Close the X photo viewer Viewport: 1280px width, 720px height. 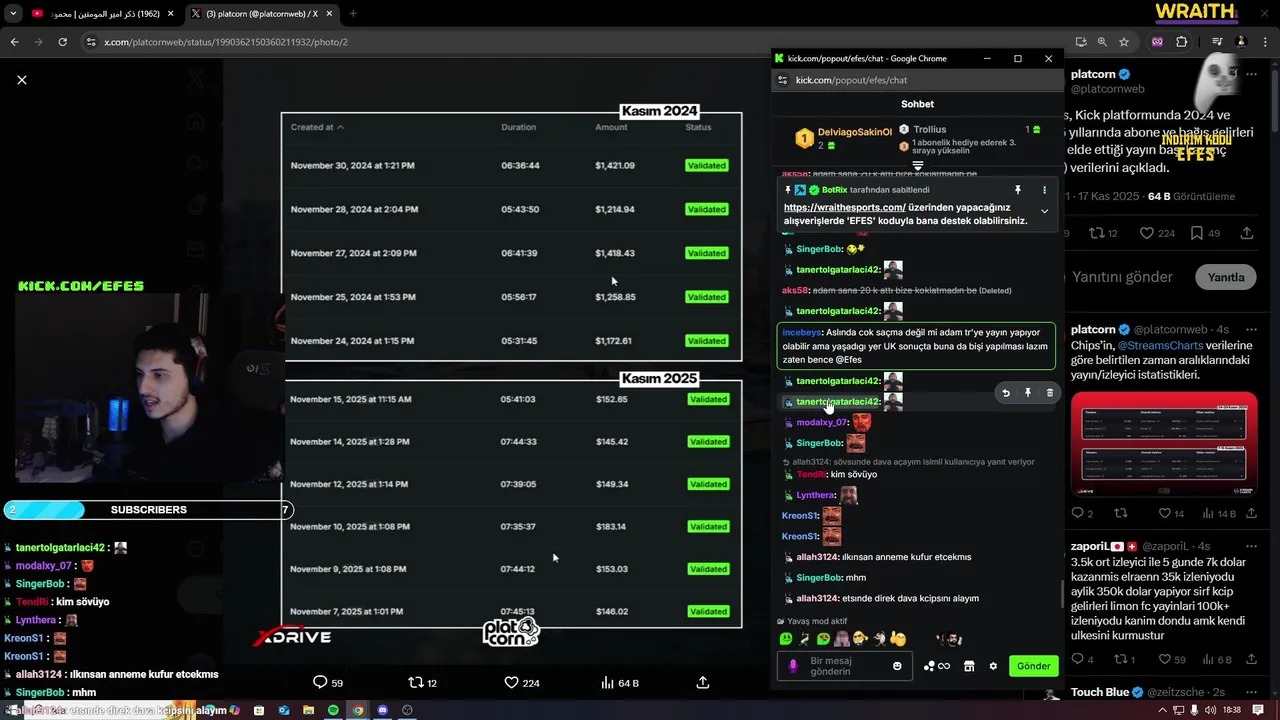pos(22,80)
